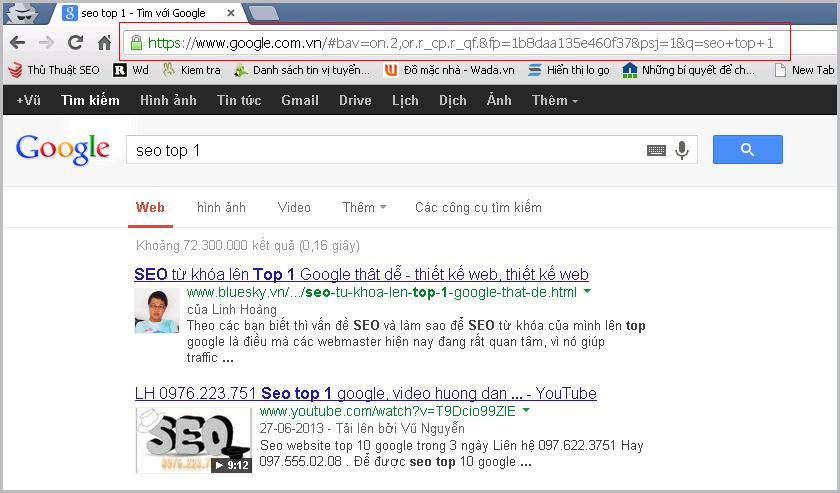This screenshot has width=840, height=493.
Task: Open Hình ảnh in the black bar
Action: tap(168, 100)
